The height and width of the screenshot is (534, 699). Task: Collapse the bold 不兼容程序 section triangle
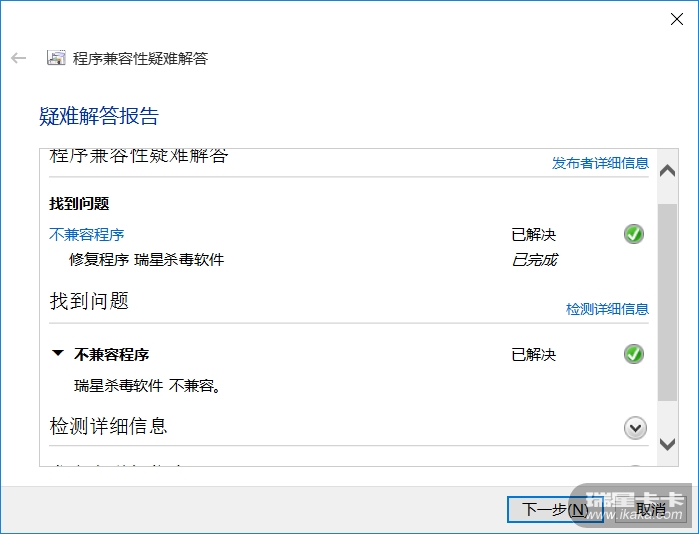58,353
